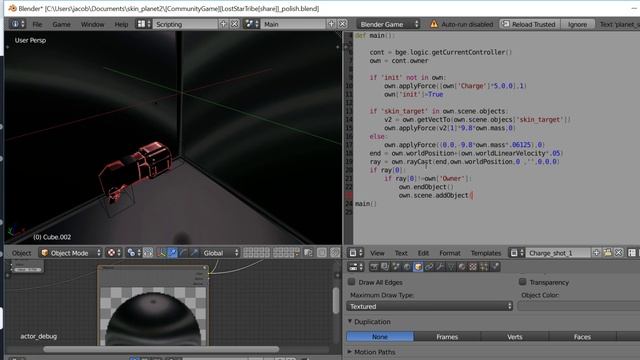The height and width of the screenshot is (360, 640).
Task: Select the translate manipulator arrow icon
Action: 173,253
